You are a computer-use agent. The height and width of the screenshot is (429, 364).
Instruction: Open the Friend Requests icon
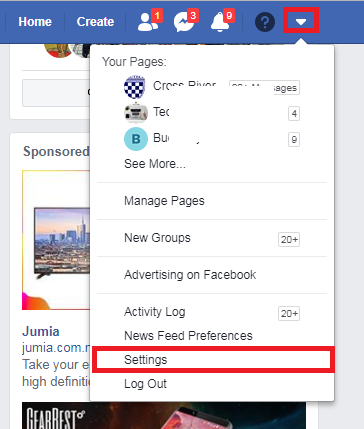click(x=148, y=22)
